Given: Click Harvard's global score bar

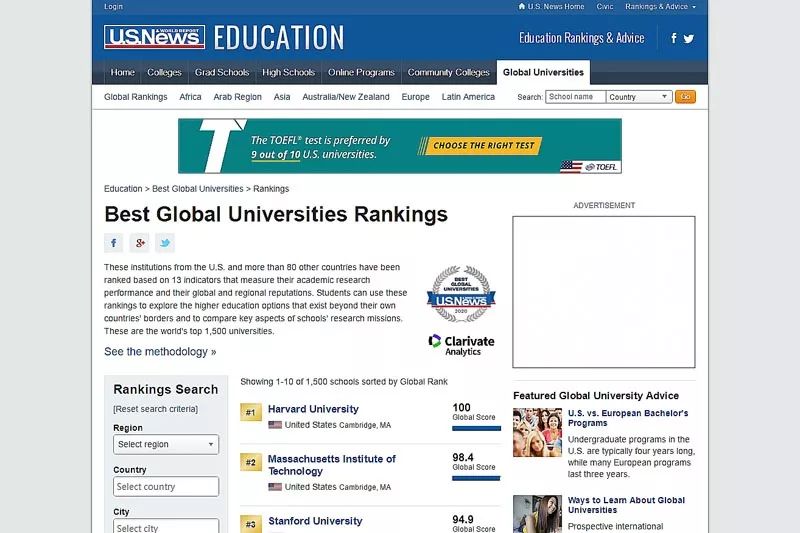Looking at the screenshot, I should [477, 428].
